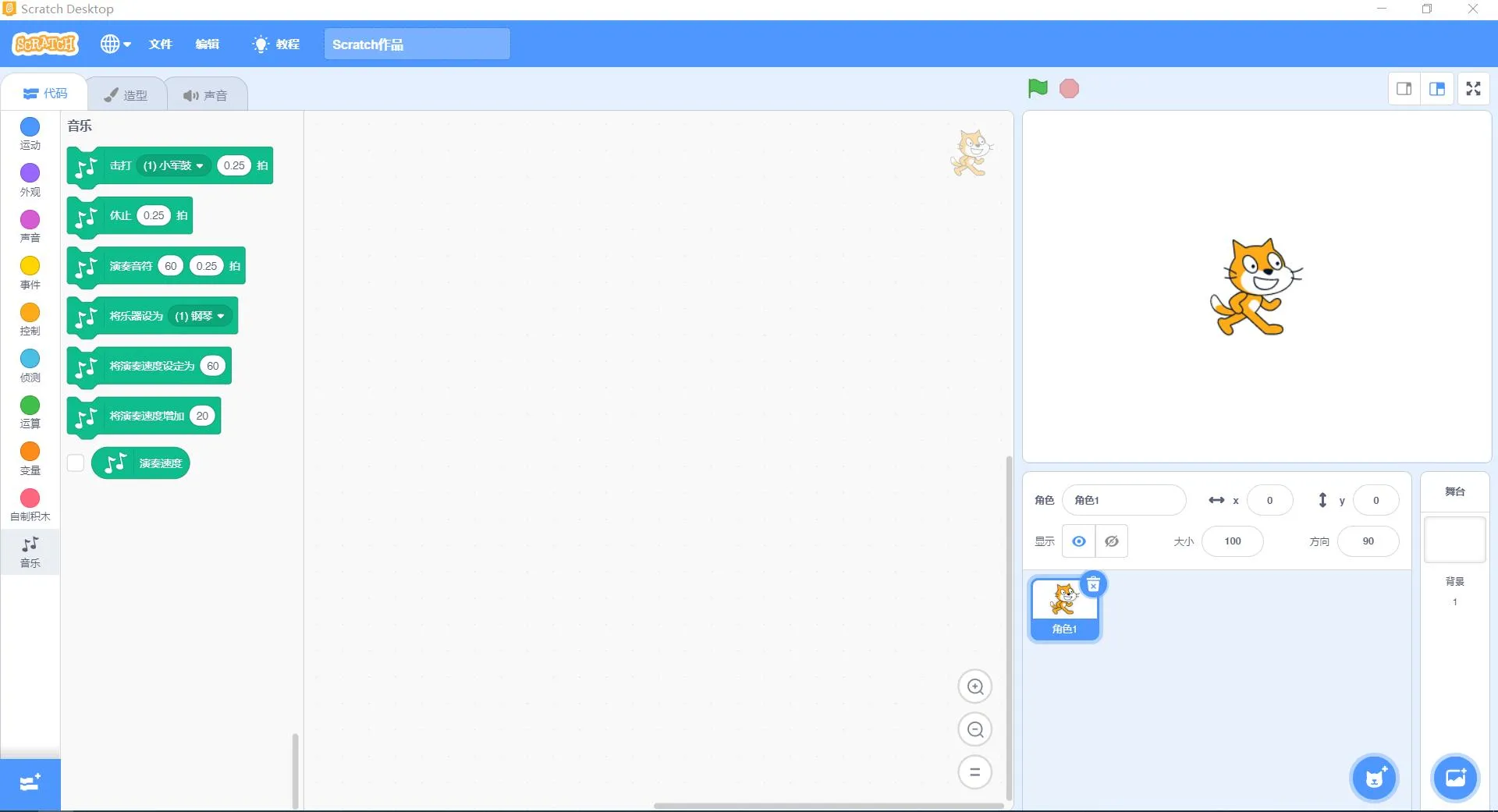Open the add extension button

[30, 782]
